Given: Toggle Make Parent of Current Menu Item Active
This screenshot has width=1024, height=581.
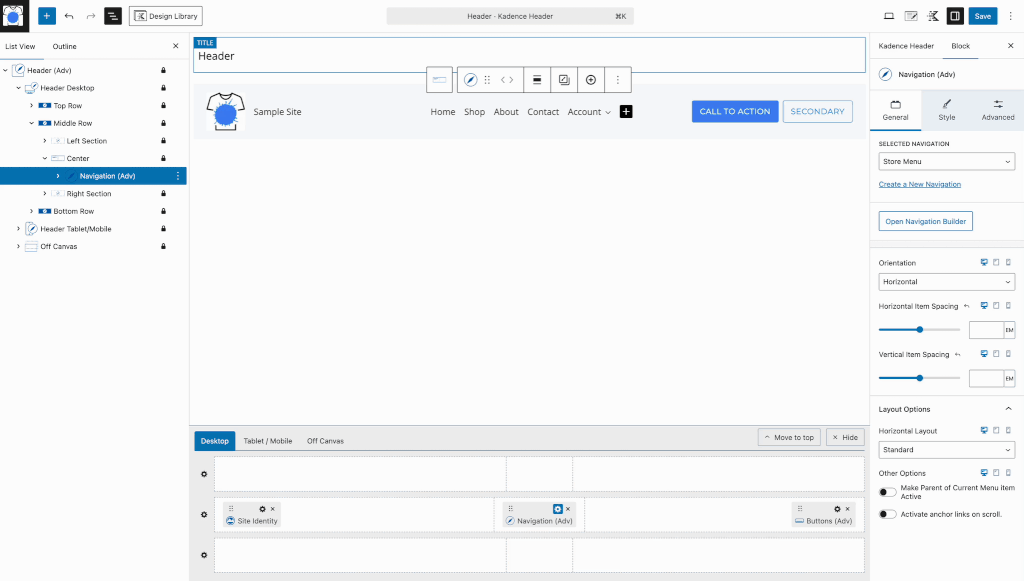Looking at the screenshot, I should point(888,492).
